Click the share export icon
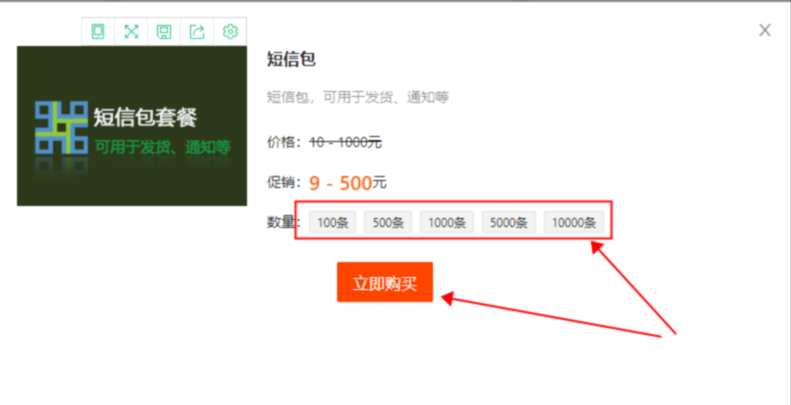The width and height of the screenshot is (791, 405). point(197,32)
